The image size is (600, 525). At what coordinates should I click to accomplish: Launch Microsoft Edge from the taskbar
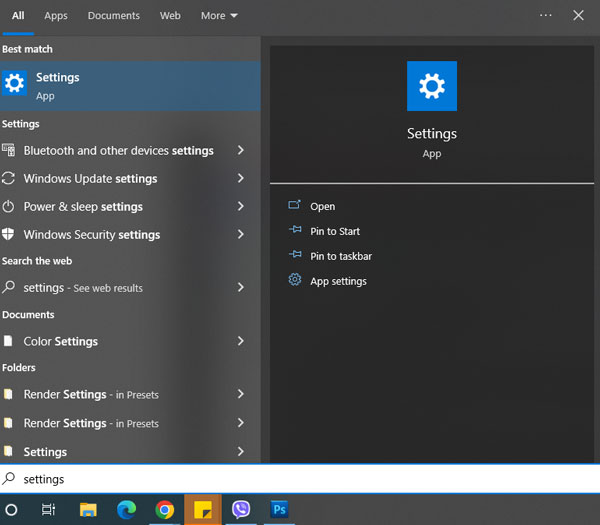coord(126,510)
